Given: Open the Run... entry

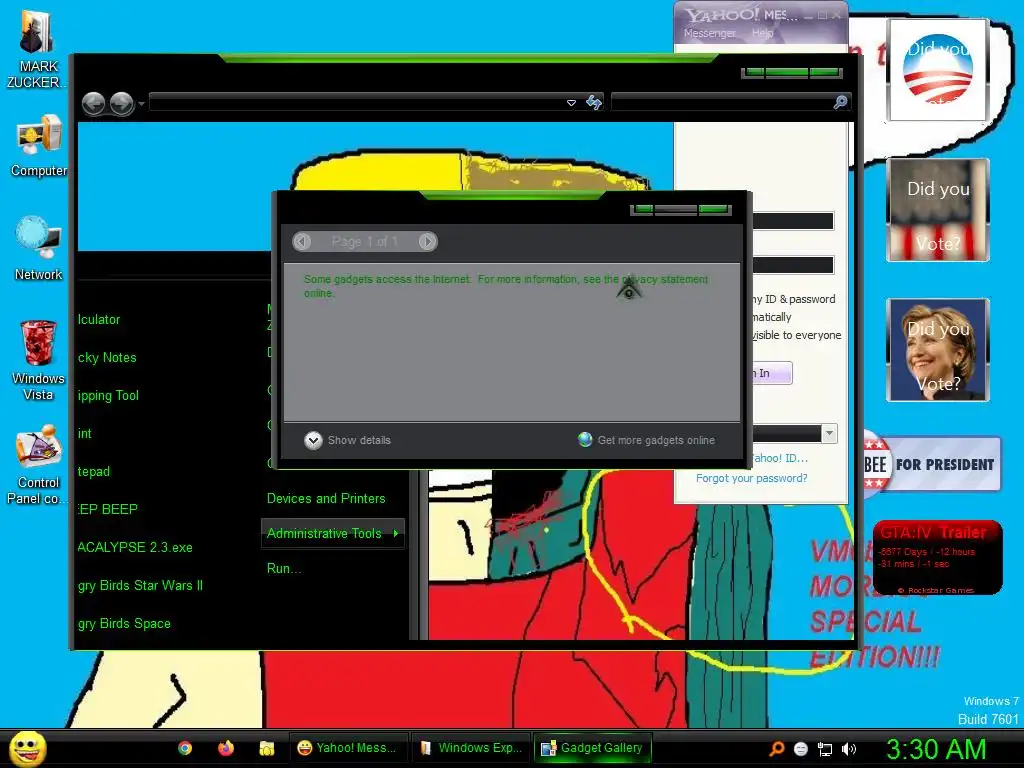Looking at the screenshot, I should tap(283, 568).
